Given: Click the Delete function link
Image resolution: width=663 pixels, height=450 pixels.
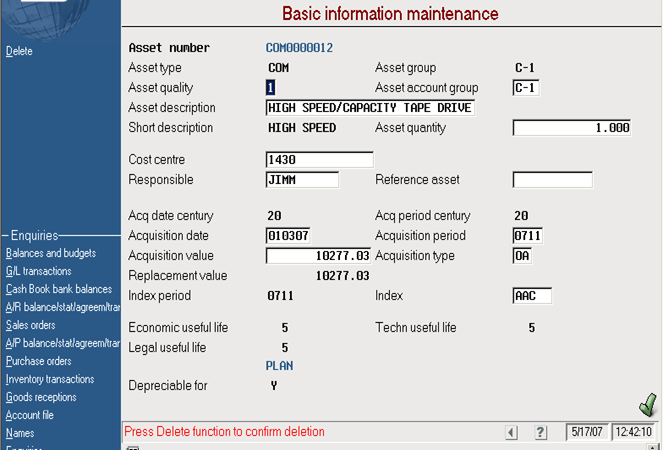Looking at the screenshot, I should coord(19,51).
